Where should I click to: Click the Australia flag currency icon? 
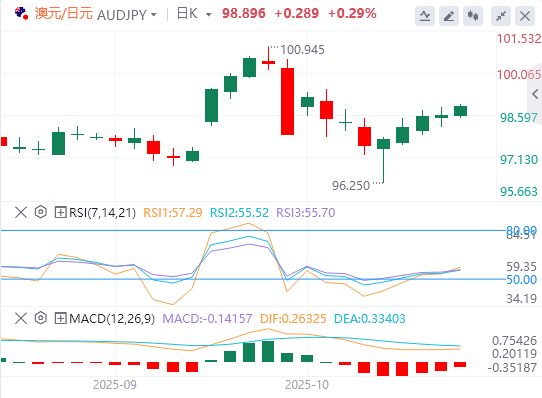pos(21,13)
